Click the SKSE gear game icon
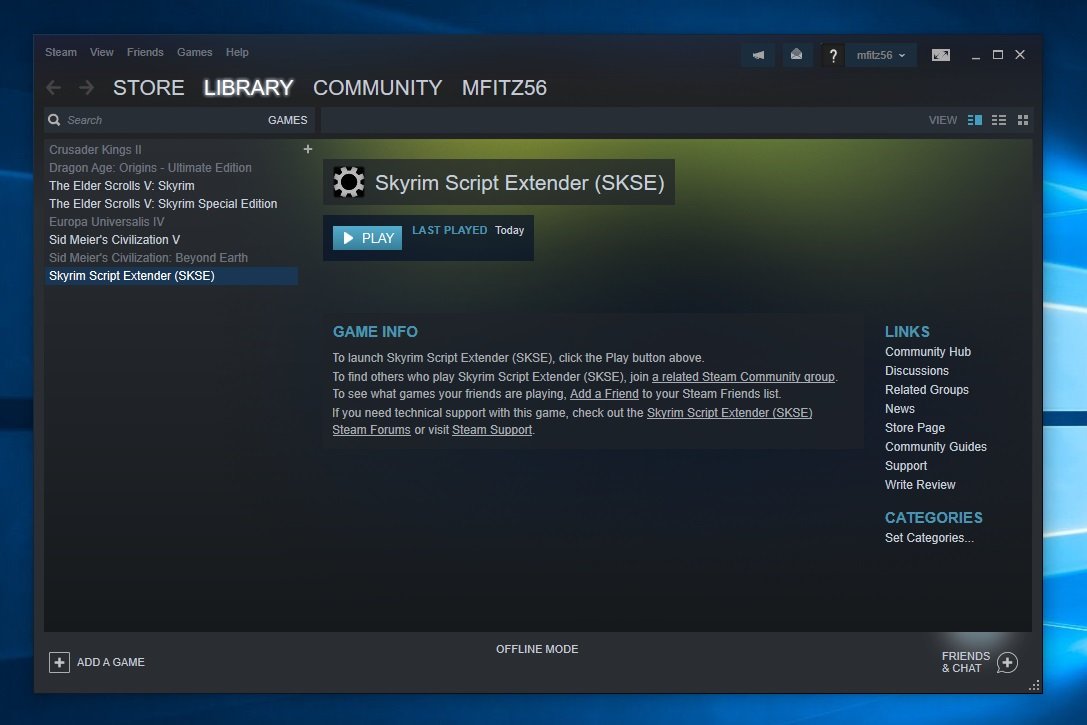1087x725 pixels. [x=349, y=182]
